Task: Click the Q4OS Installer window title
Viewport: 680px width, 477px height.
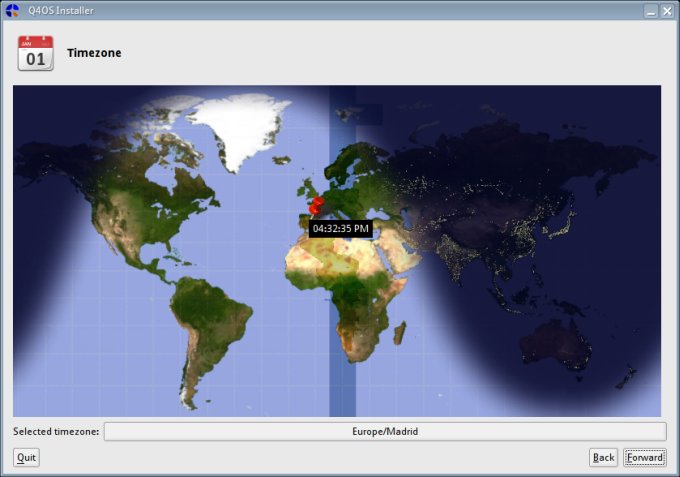Action: 61,10
